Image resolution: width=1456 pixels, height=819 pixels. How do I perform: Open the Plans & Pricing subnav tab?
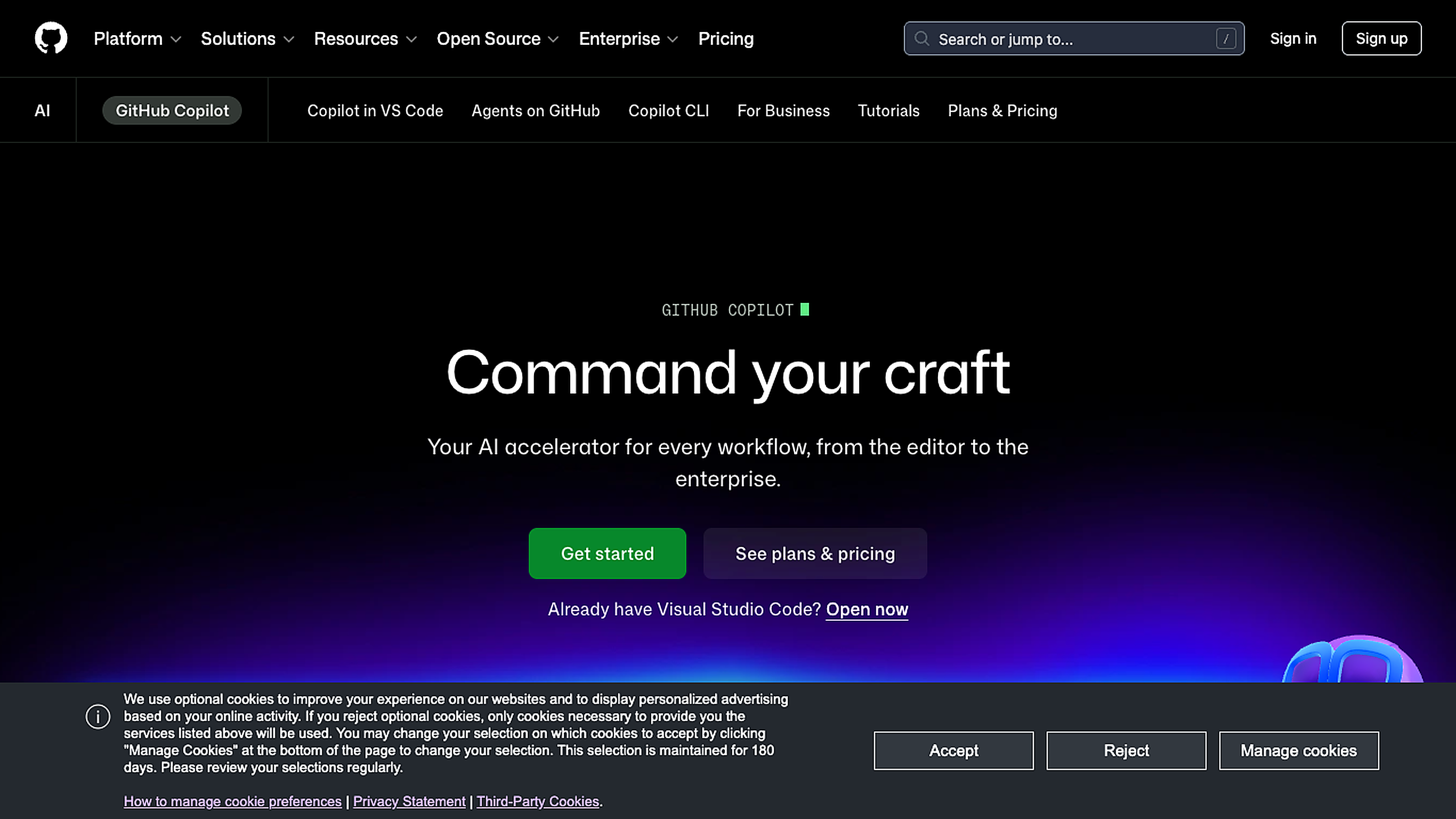[1002, 110]
